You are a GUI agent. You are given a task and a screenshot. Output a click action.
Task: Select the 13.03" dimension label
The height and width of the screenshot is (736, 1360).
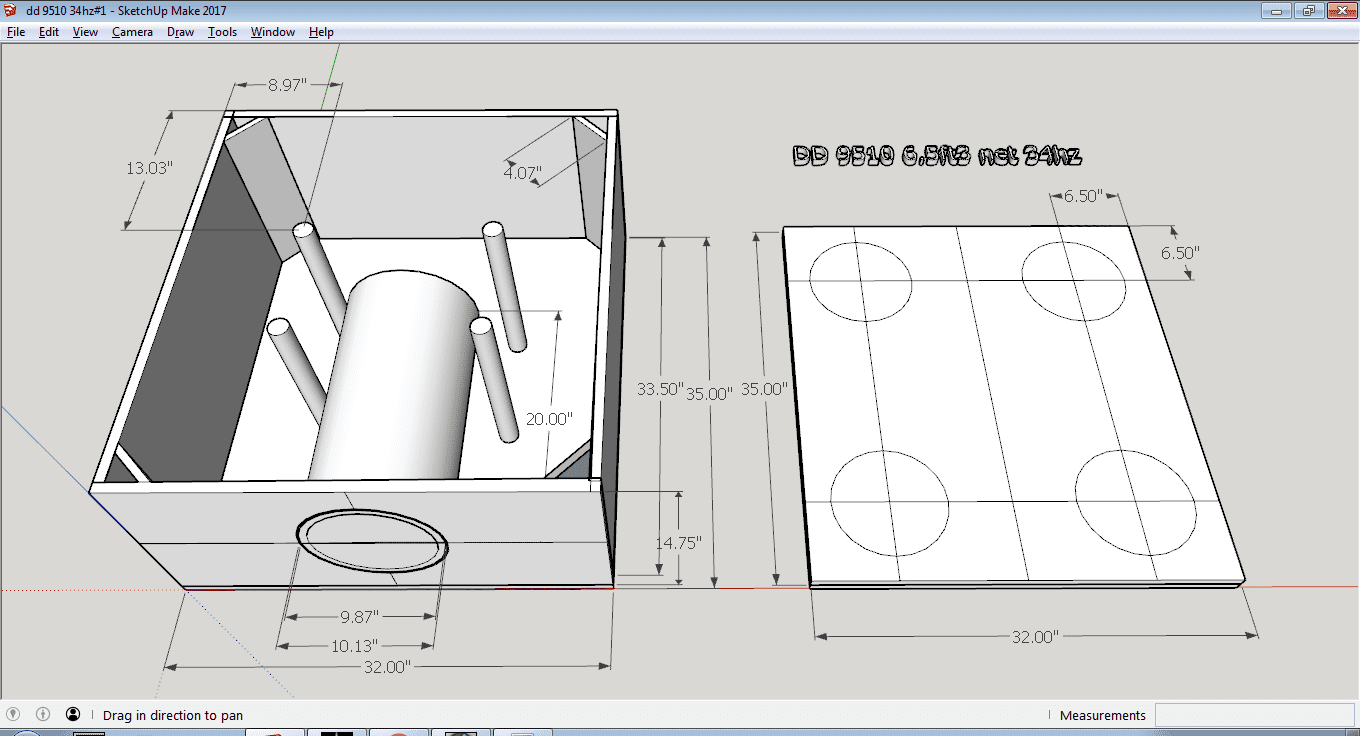coord(149,168)
